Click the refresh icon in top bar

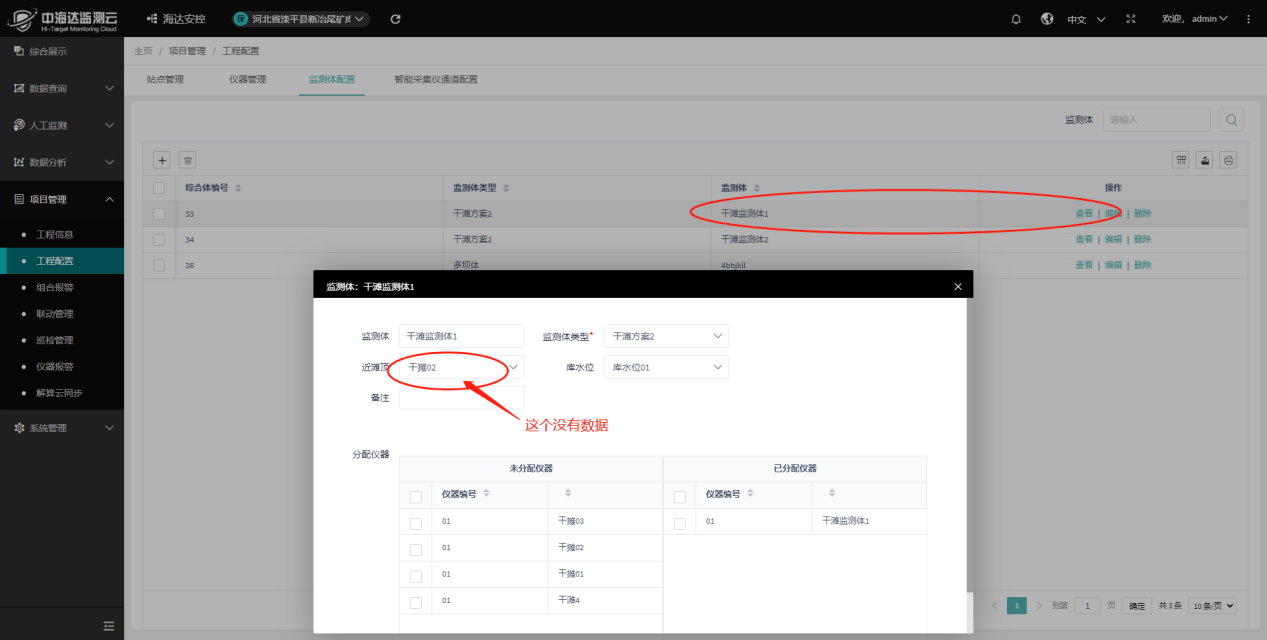[x=395, y=19]
